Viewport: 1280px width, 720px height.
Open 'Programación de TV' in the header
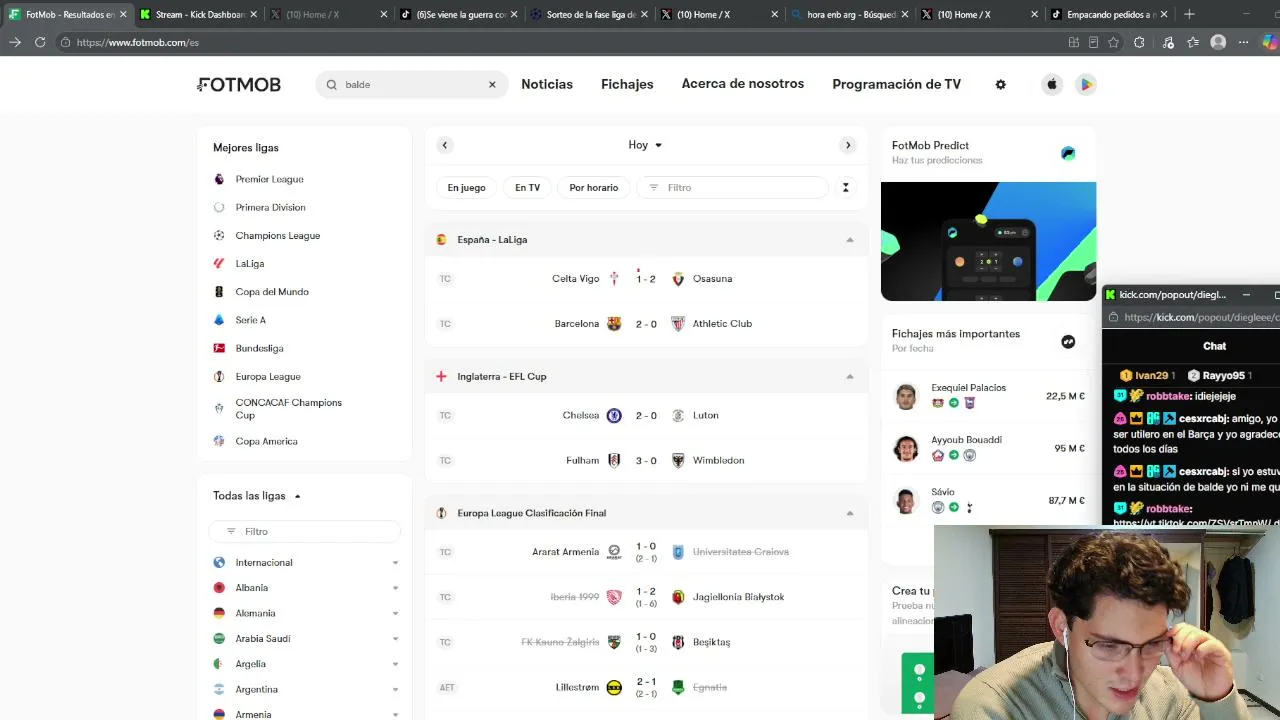click(x=896, y=84)
